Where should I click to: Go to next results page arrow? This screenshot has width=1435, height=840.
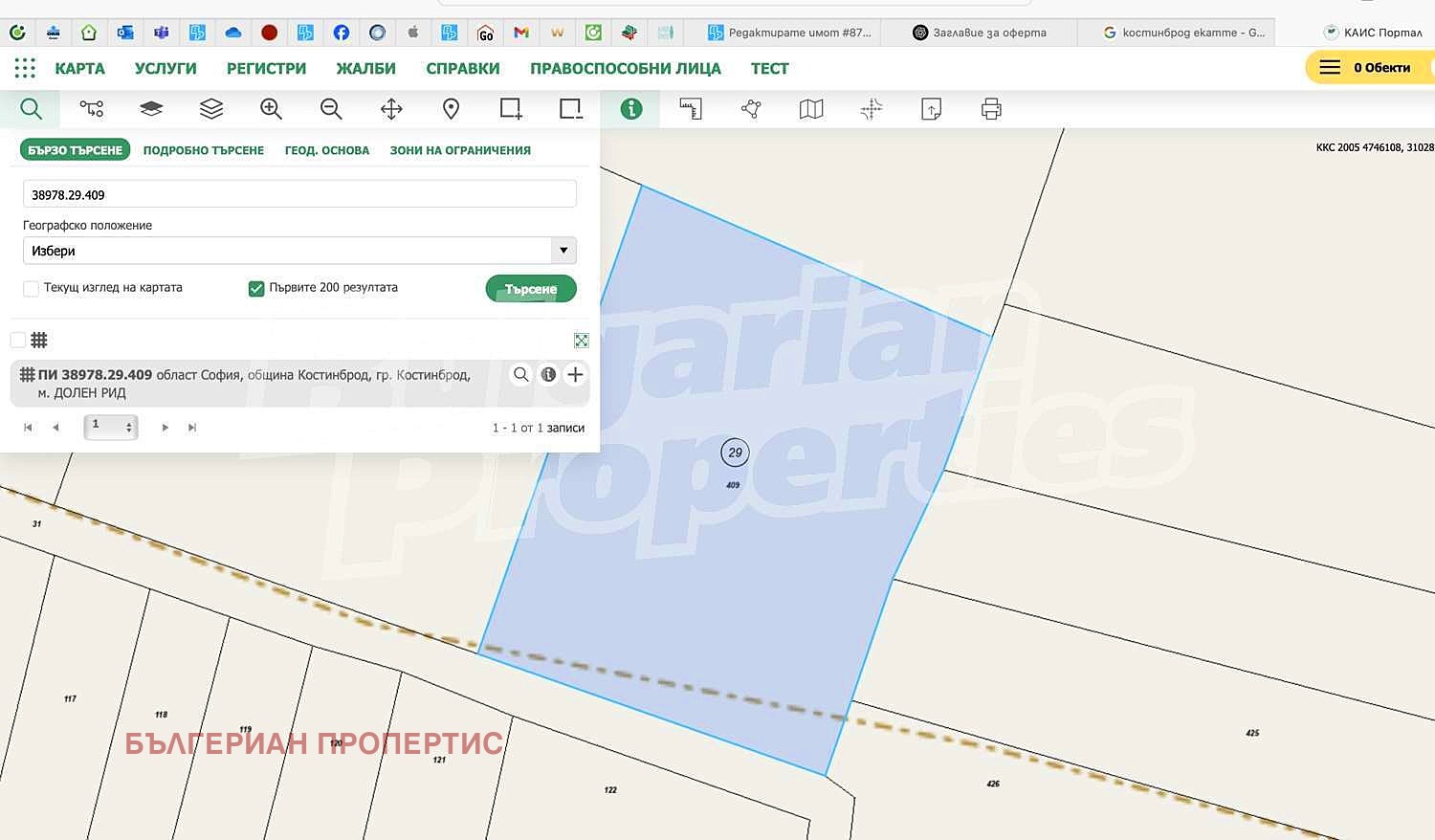166,428
